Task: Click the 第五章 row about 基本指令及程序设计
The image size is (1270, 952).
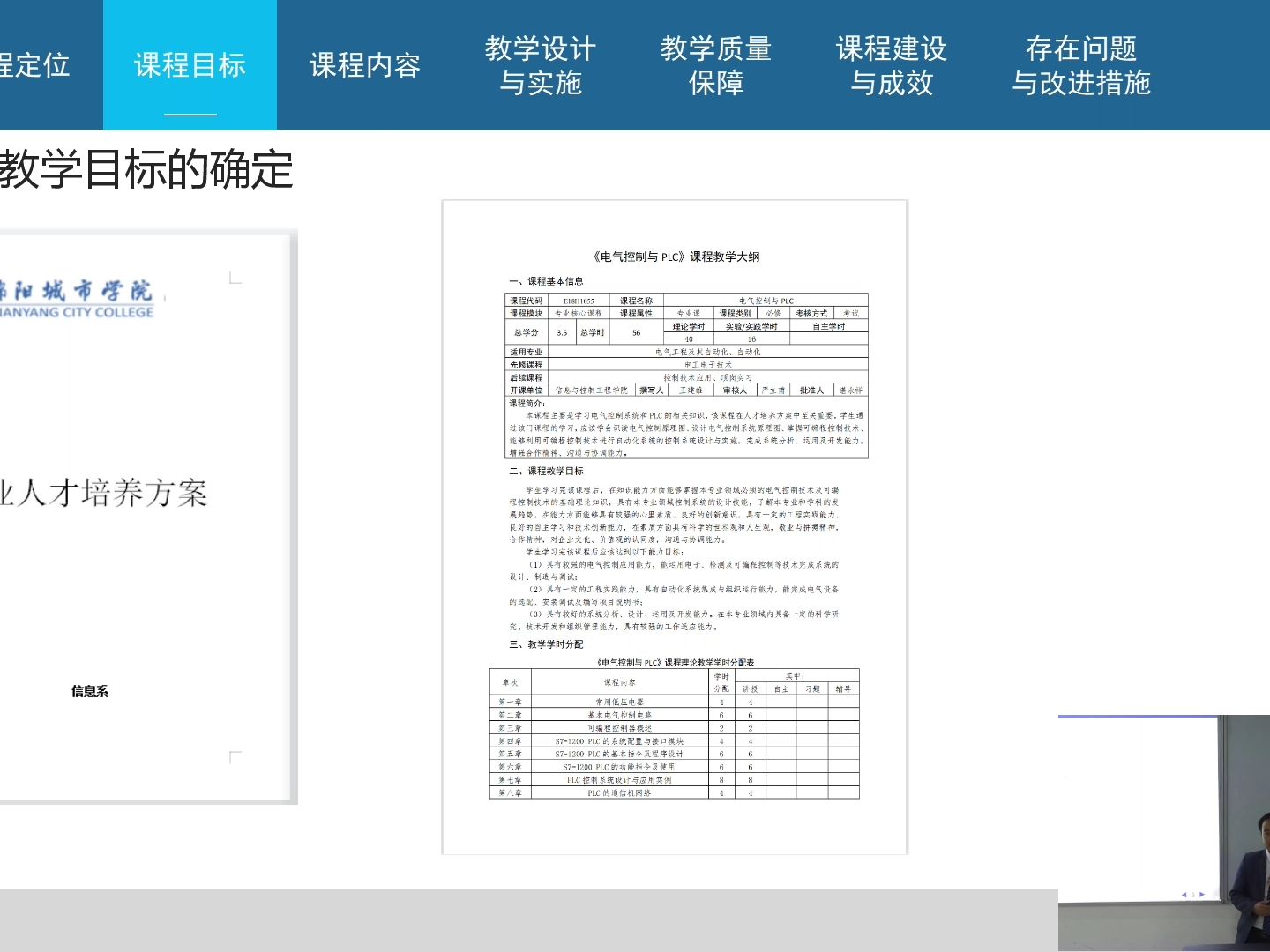Action: (x=675, y=754)
